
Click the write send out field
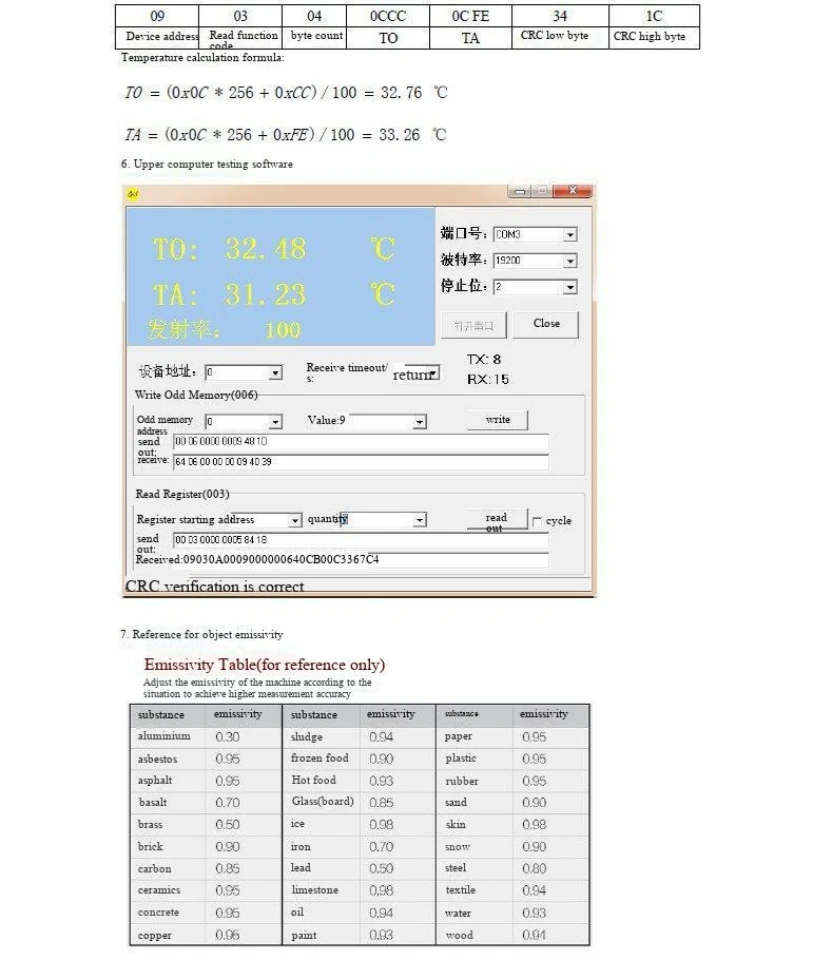point(361,441)
